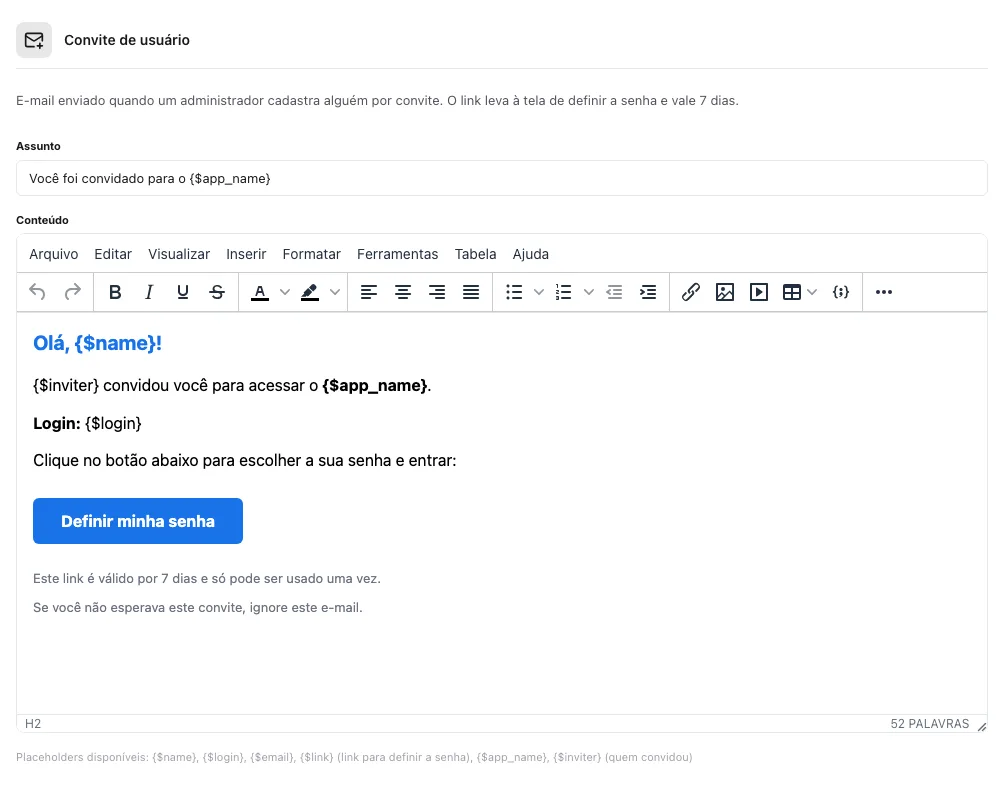Click the placeholder braces icon

pyautogui.click(x=841, y=292)
